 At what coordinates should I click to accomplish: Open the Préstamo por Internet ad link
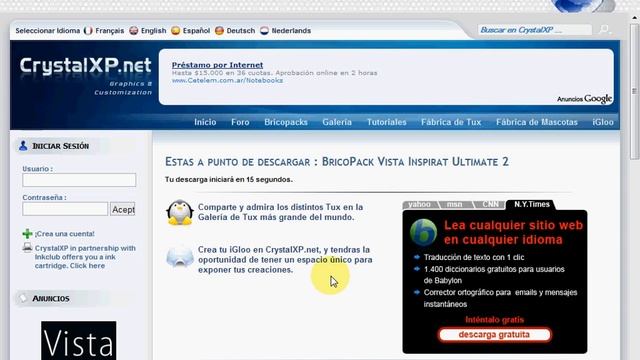coord(217,65)
